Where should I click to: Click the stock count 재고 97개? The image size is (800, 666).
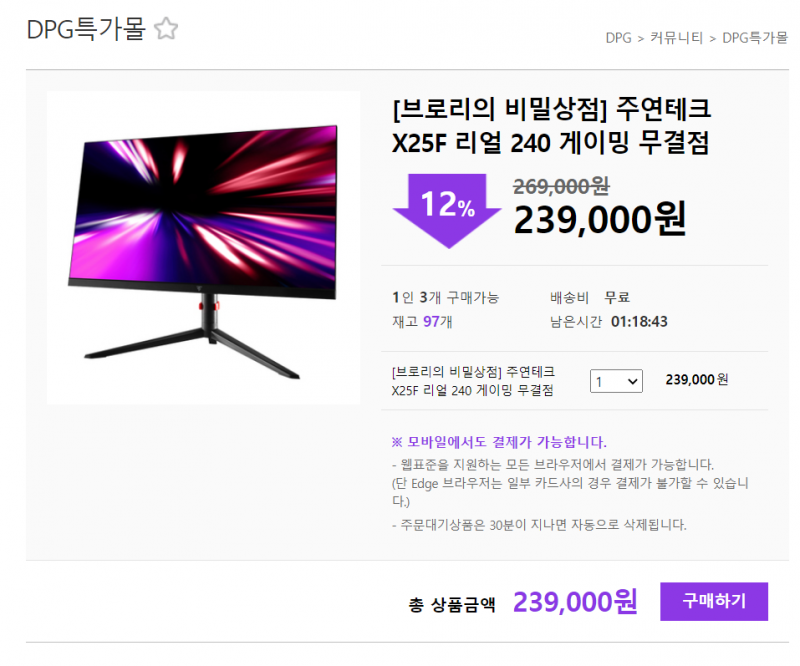(x=422, y=322)
